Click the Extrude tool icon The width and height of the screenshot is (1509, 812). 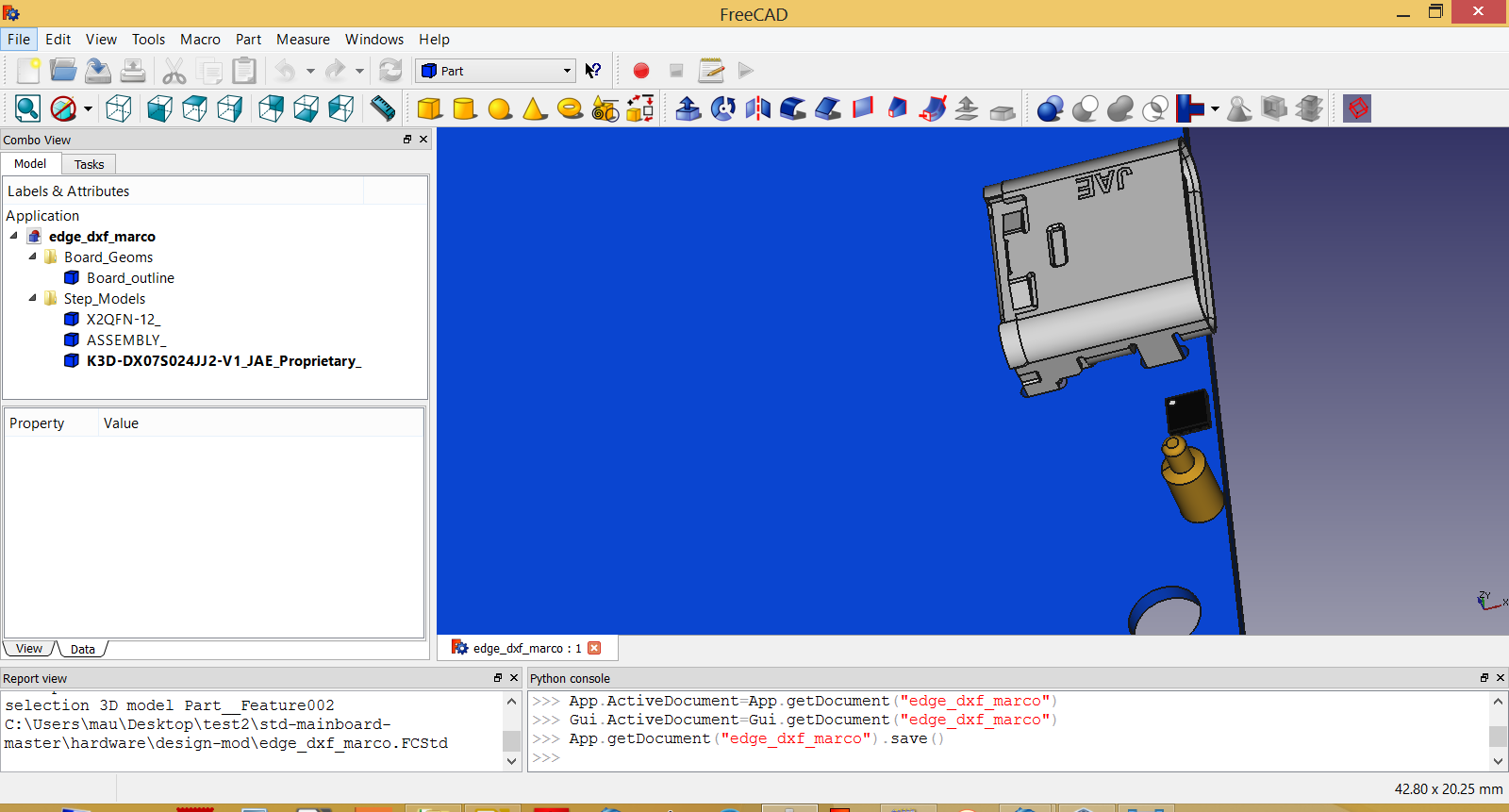coord(688,108)
